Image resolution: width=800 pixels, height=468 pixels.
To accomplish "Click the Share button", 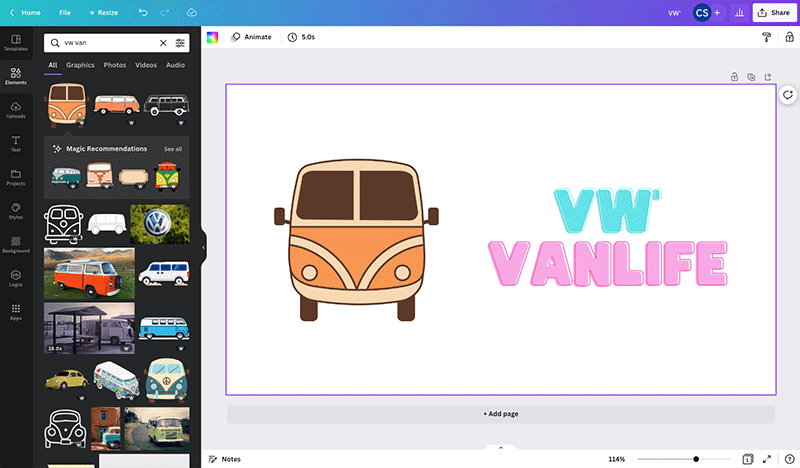I will [x=772, y=12].
